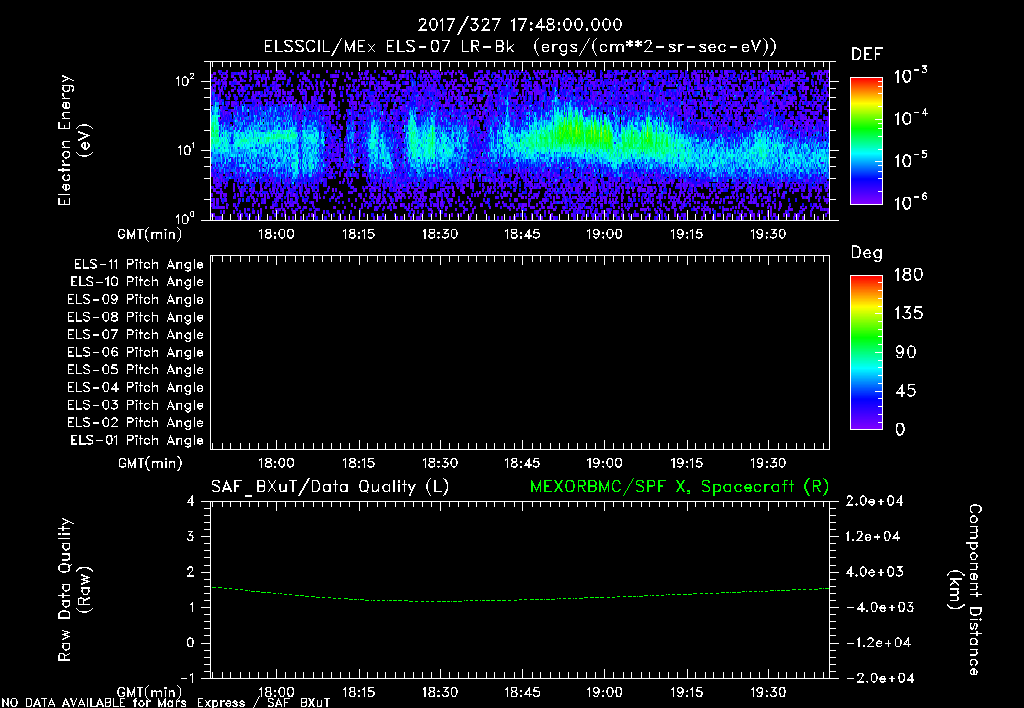
Task: Click the Component Distance (km) axis label
Action: point(966,590)
